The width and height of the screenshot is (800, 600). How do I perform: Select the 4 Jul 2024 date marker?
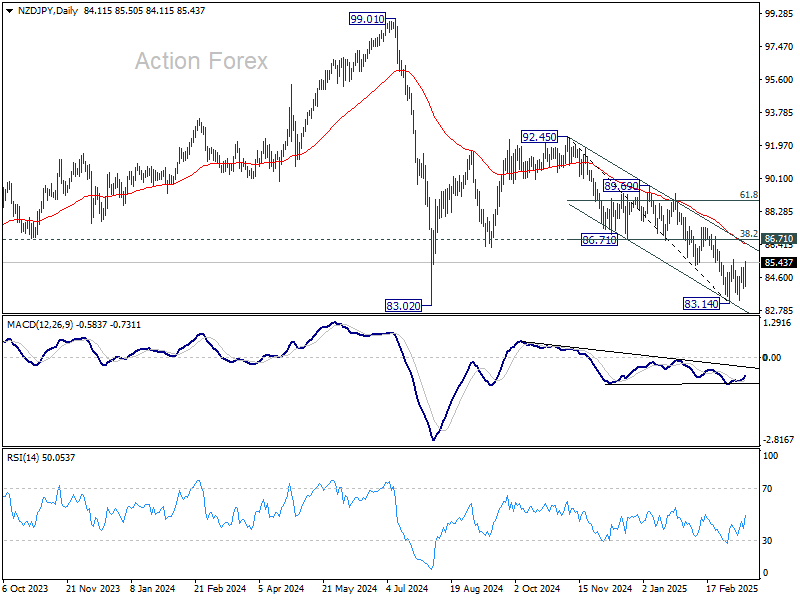coord(407,588)
